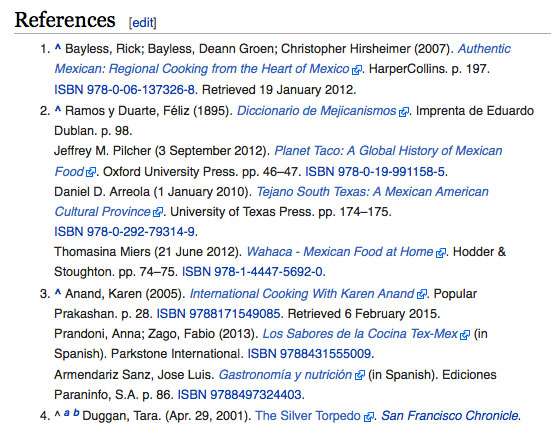Open ISBN 978-0-19-991158-5 link

coord(375,172)
